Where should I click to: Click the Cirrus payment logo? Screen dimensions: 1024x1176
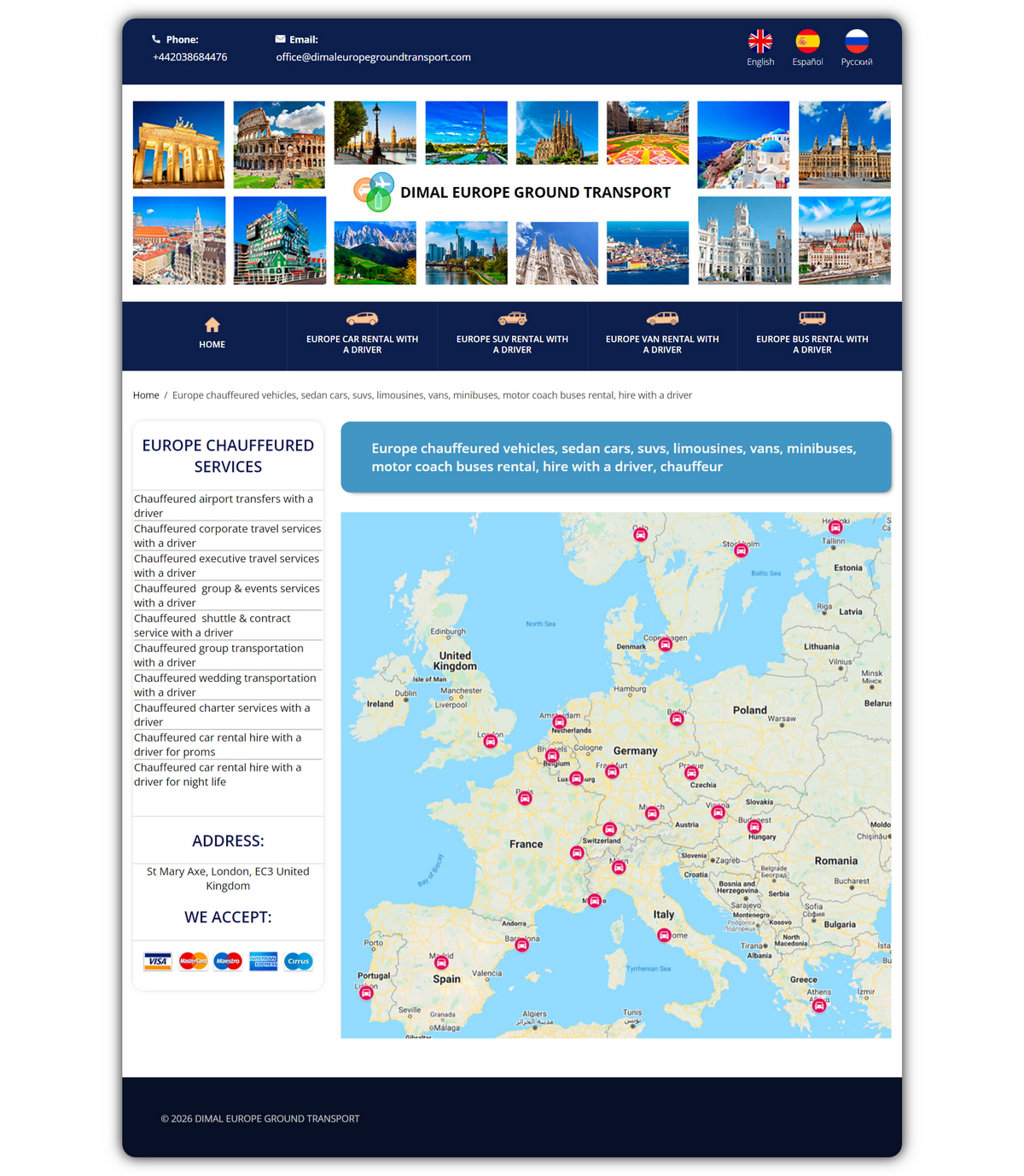(299, 962)
